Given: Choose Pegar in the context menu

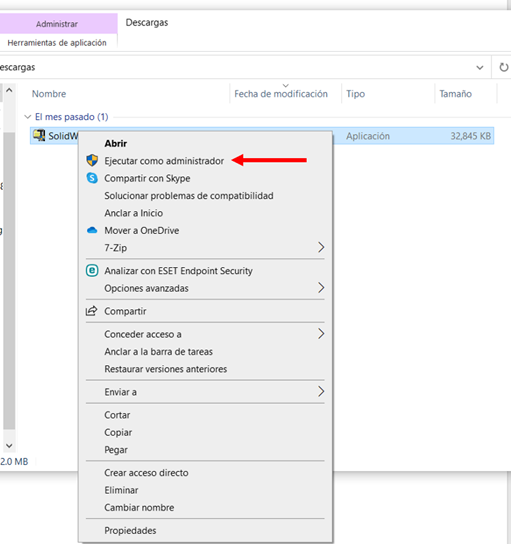Looking at the screenshot, I should (x=116, y=450).
